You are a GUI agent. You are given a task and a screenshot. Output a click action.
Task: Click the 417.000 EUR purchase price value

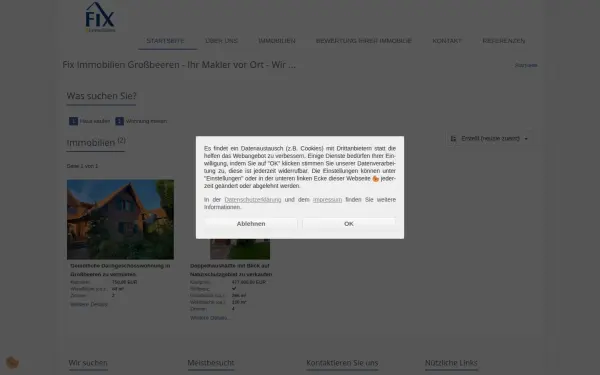click(249, 282)
